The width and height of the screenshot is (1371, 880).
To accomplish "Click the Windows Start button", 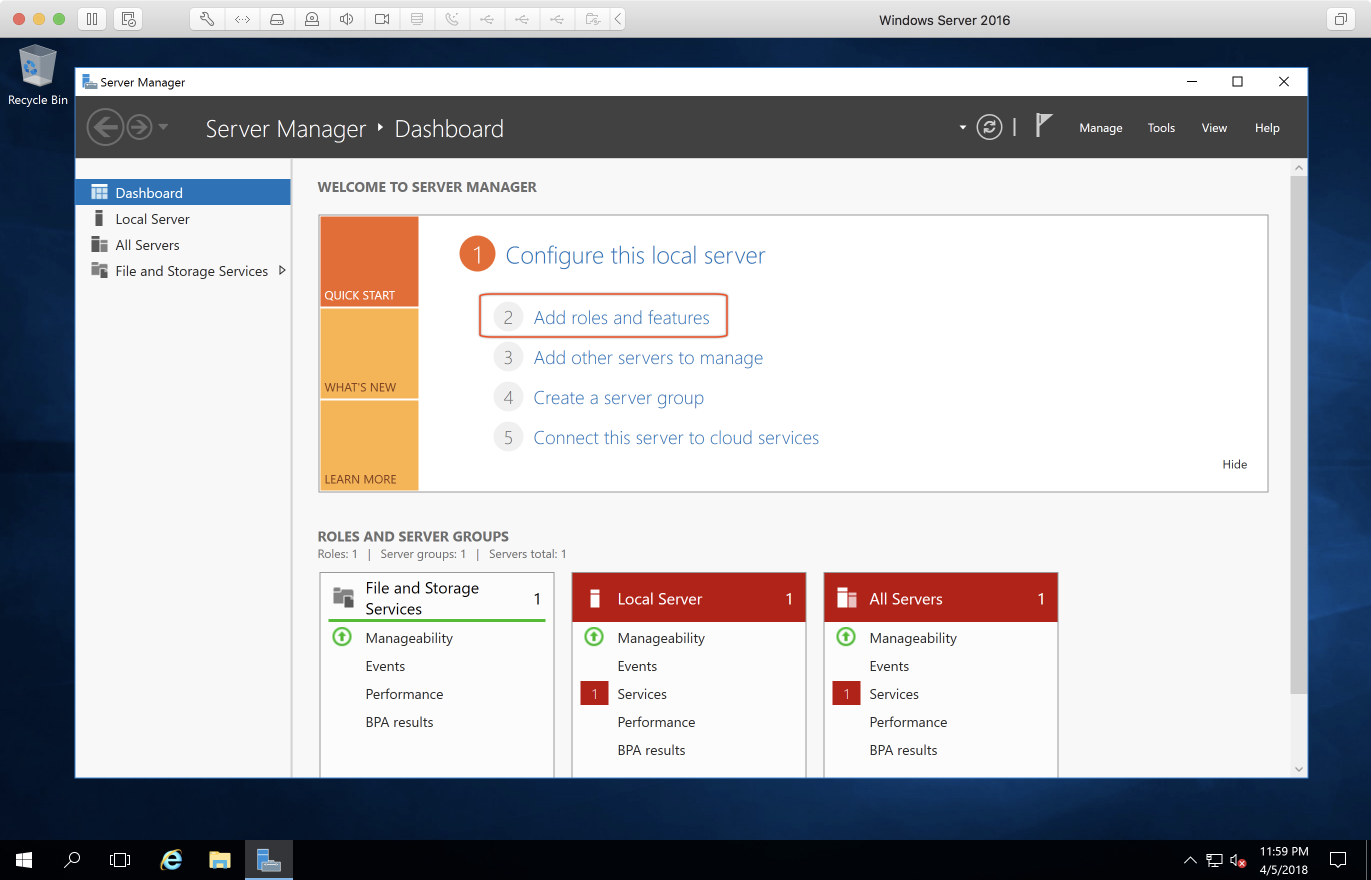I will pyautogui.click(x=24, y=859).
